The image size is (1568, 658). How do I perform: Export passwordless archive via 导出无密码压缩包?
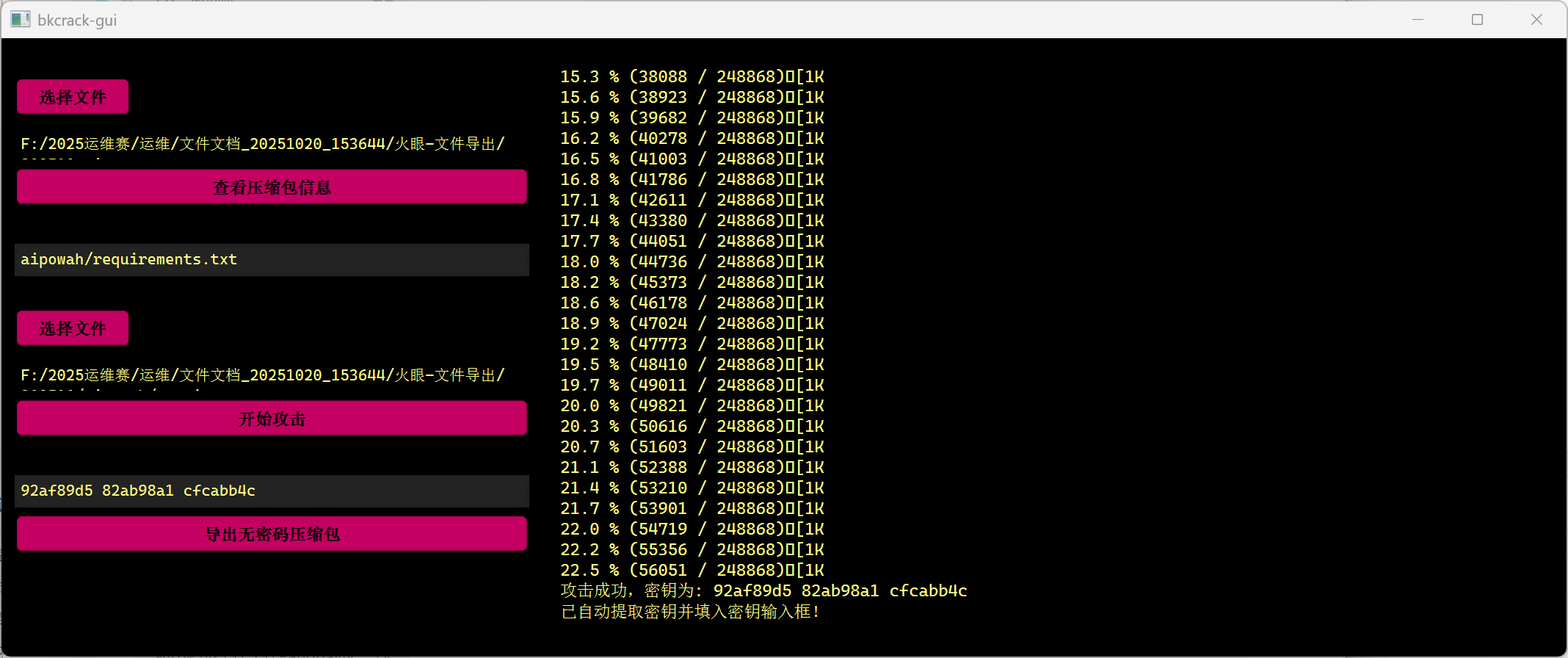272,534
